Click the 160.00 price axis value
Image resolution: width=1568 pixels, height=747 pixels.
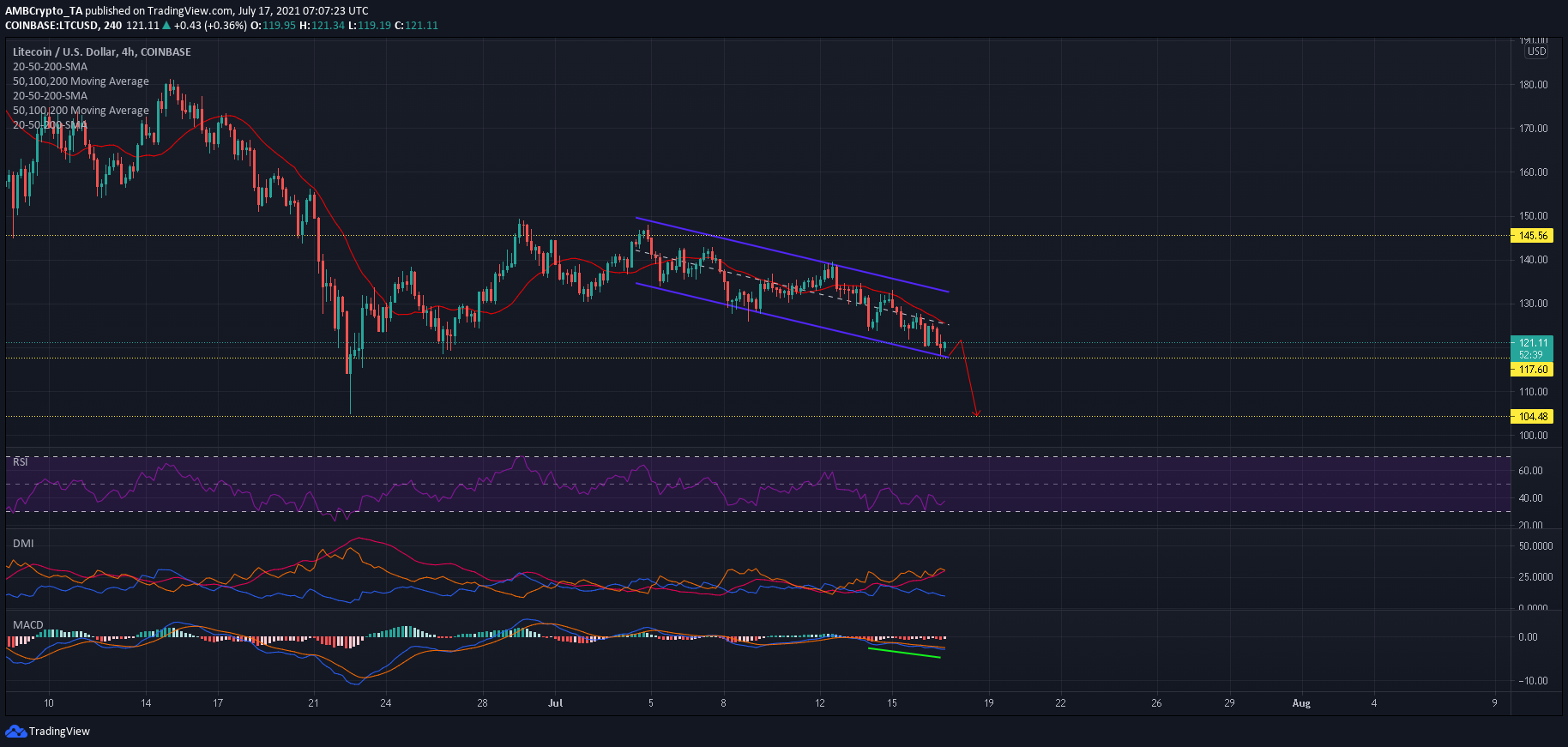click(1533, 172)
